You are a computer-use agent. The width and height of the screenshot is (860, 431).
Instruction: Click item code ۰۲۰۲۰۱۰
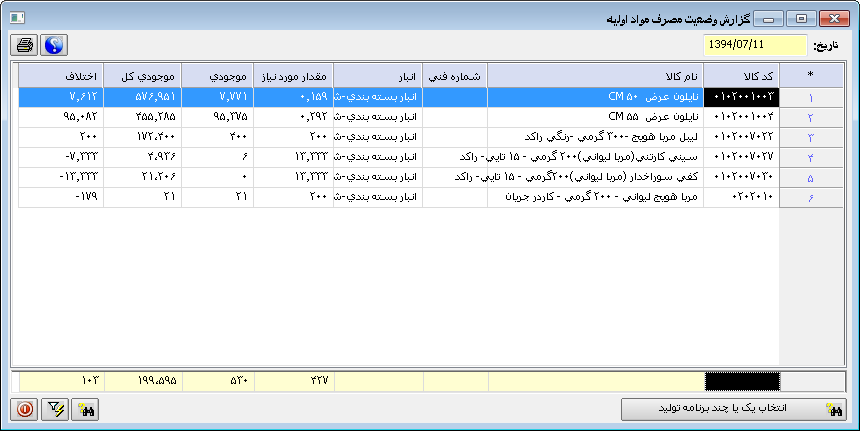click(x=741, y=197)
